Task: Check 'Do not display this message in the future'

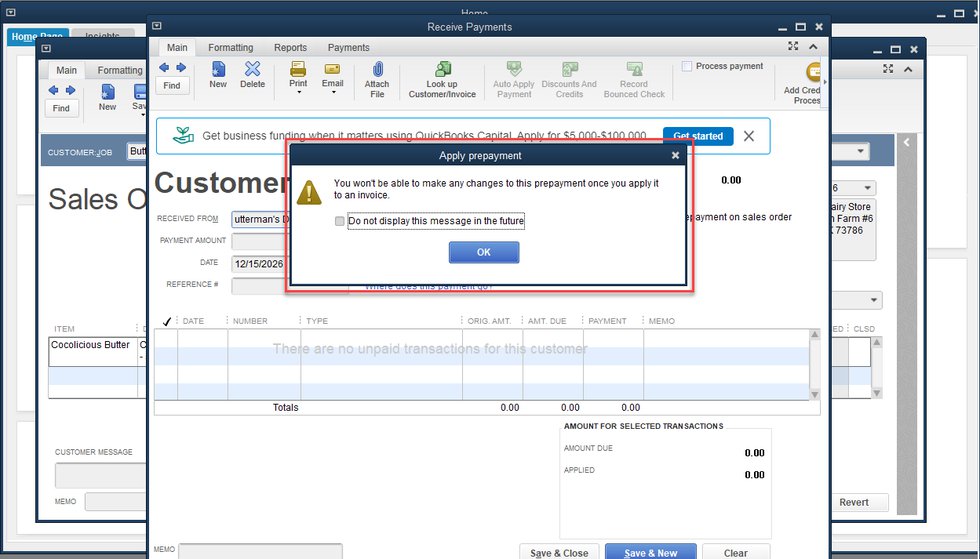Action: pyautogui.click(x=340, y=221)
